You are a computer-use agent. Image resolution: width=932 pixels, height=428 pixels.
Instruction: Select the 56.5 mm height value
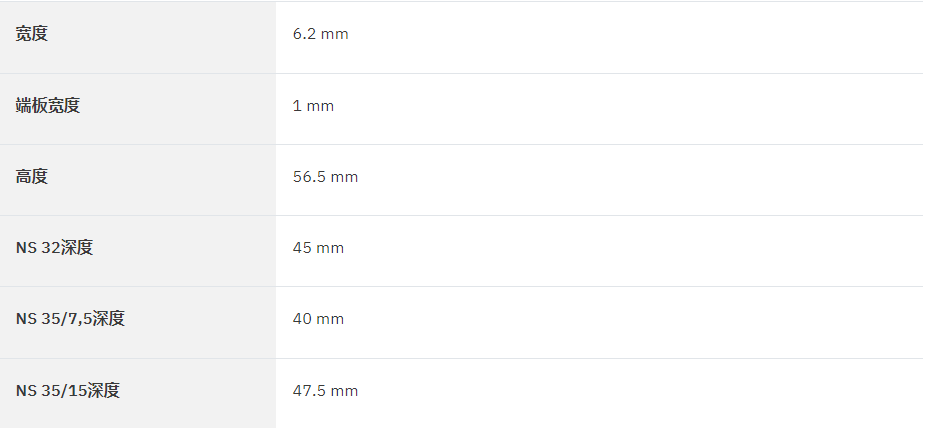click(325, 177)
